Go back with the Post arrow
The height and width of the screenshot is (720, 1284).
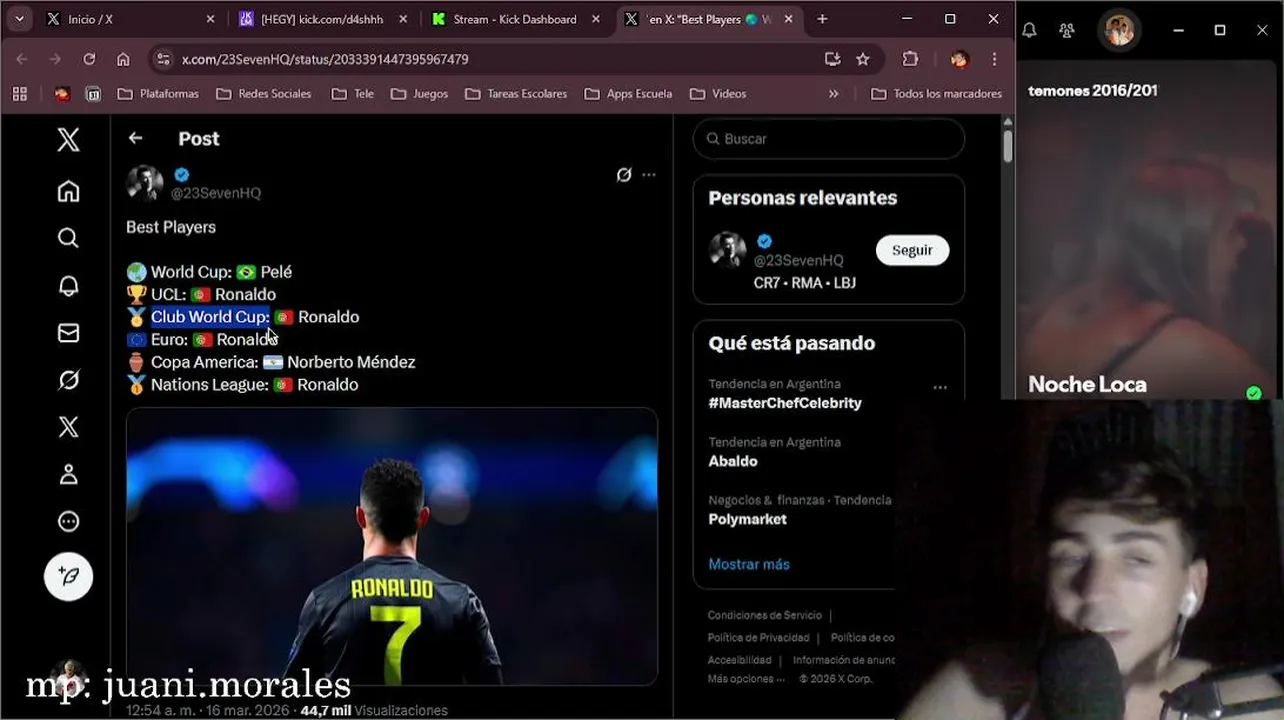coord(135,139)
